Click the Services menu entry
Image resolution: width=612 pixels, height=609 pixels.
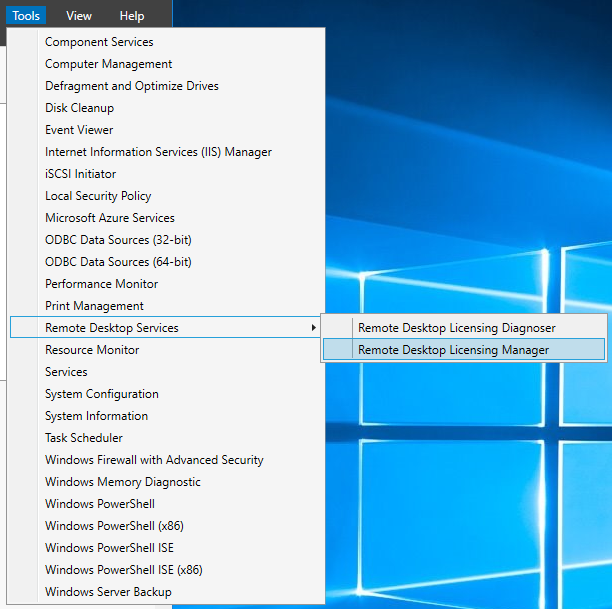(x=66, y=372)
